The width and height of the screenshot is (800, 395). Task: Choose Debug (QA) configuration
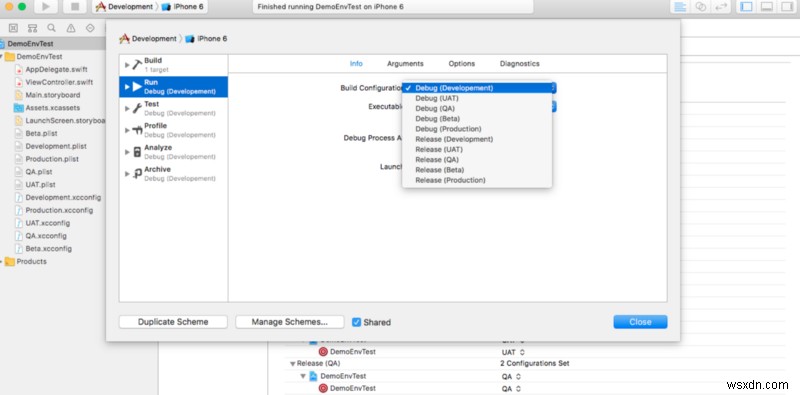477,108
